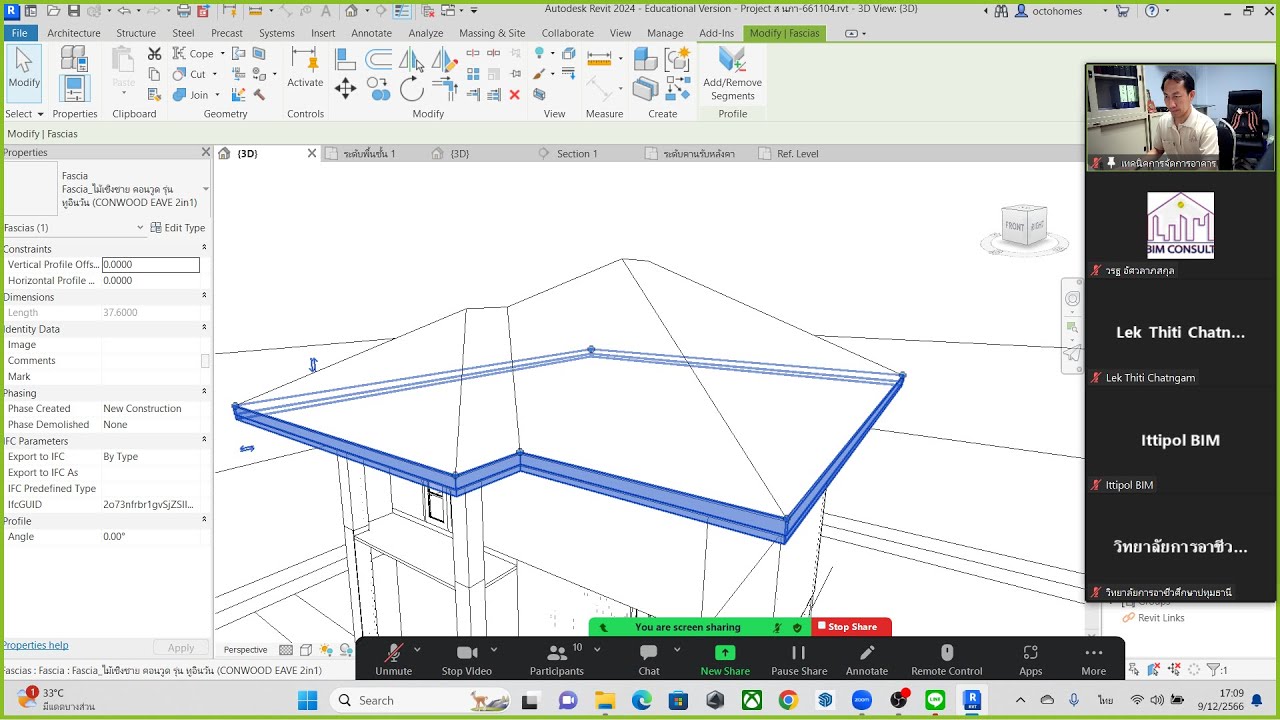Click Save icon in quick access toolbar
Screen dimensions: 1280x720
coord(74,11)
